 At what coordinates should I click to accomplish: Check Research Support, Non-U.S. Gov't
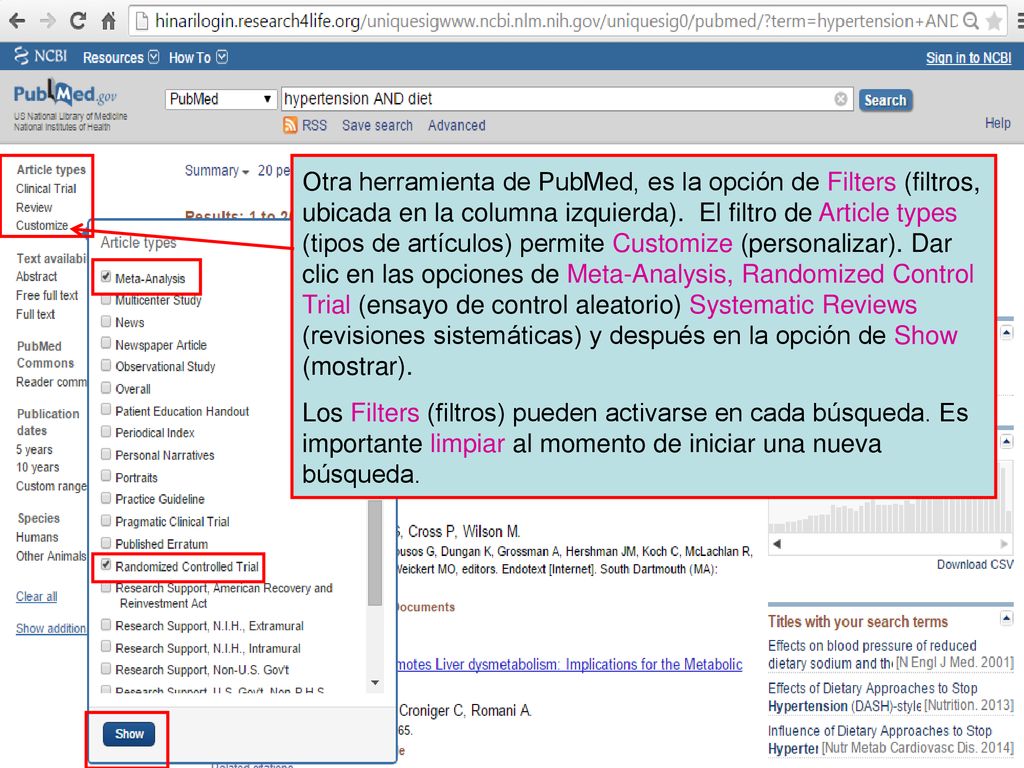(106, 669)
